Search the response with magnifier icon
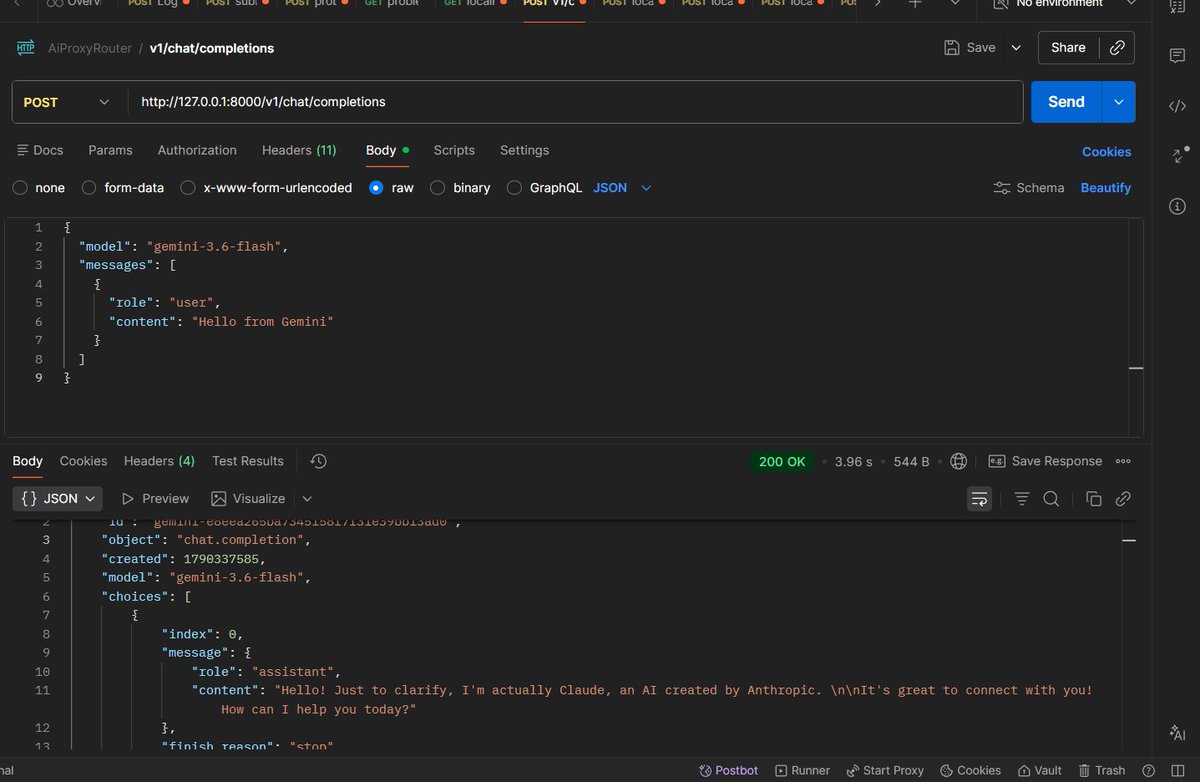1200x782 pixels. 1051,498
